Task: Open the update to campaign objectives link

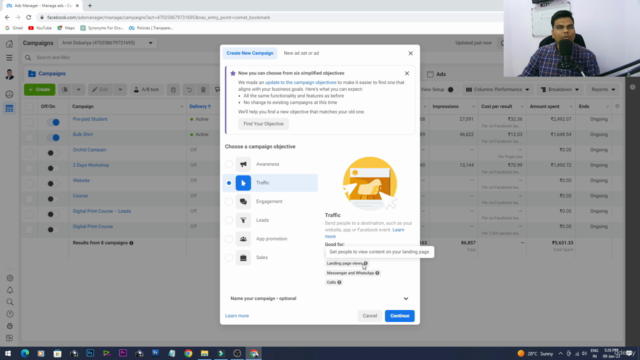Action: [x=300, y=82]
